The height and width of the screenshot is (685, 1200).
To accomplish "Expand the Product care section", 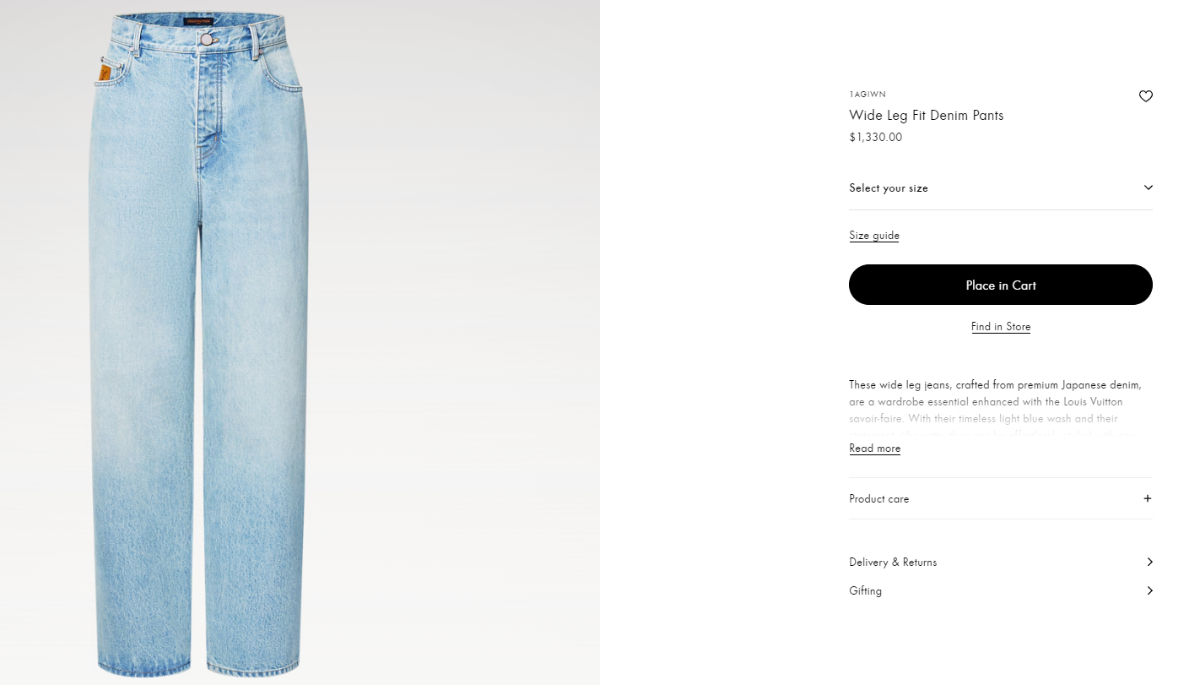I will point(1000,498).
